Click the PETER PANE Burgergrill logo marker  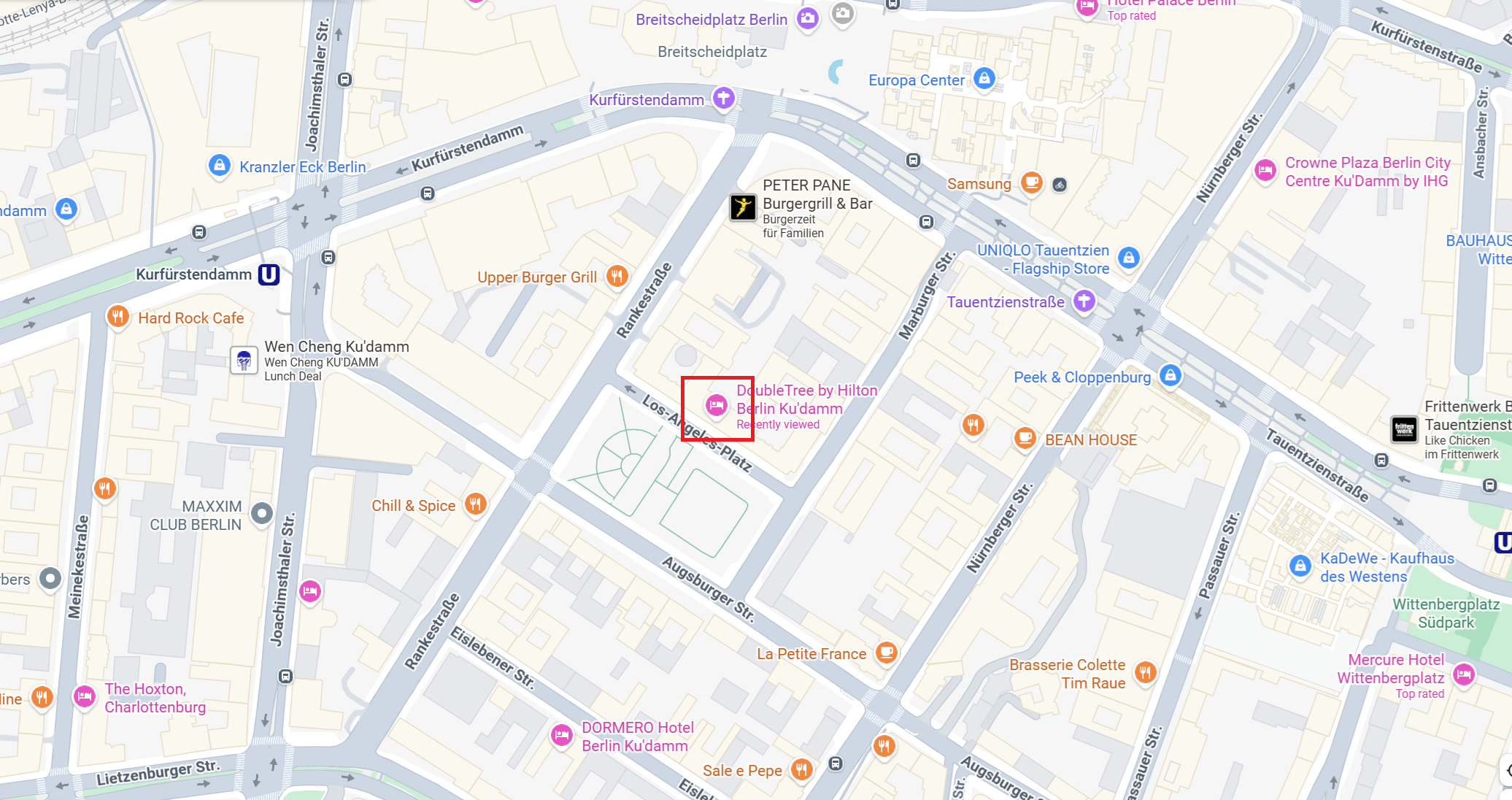click(743, 207)
